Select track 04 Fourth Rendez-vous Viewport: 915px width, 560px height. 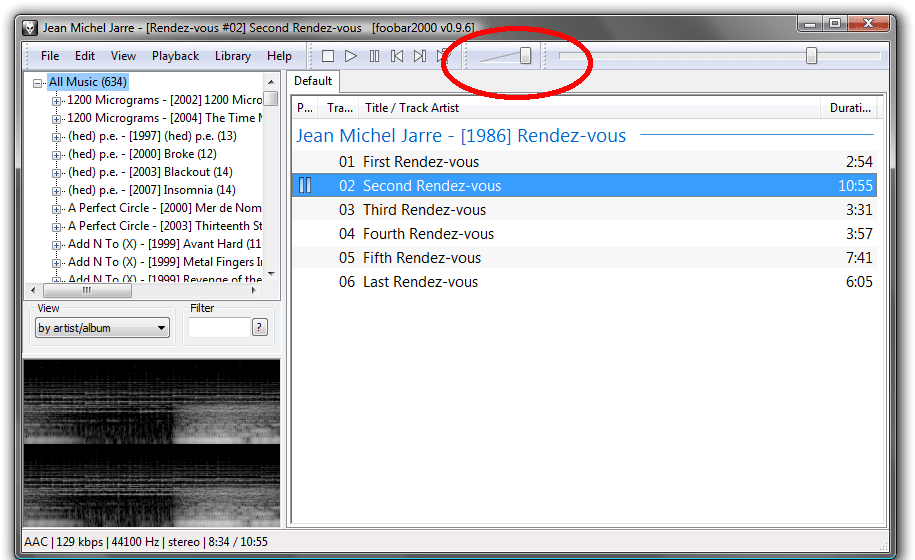tap(584, 233)
